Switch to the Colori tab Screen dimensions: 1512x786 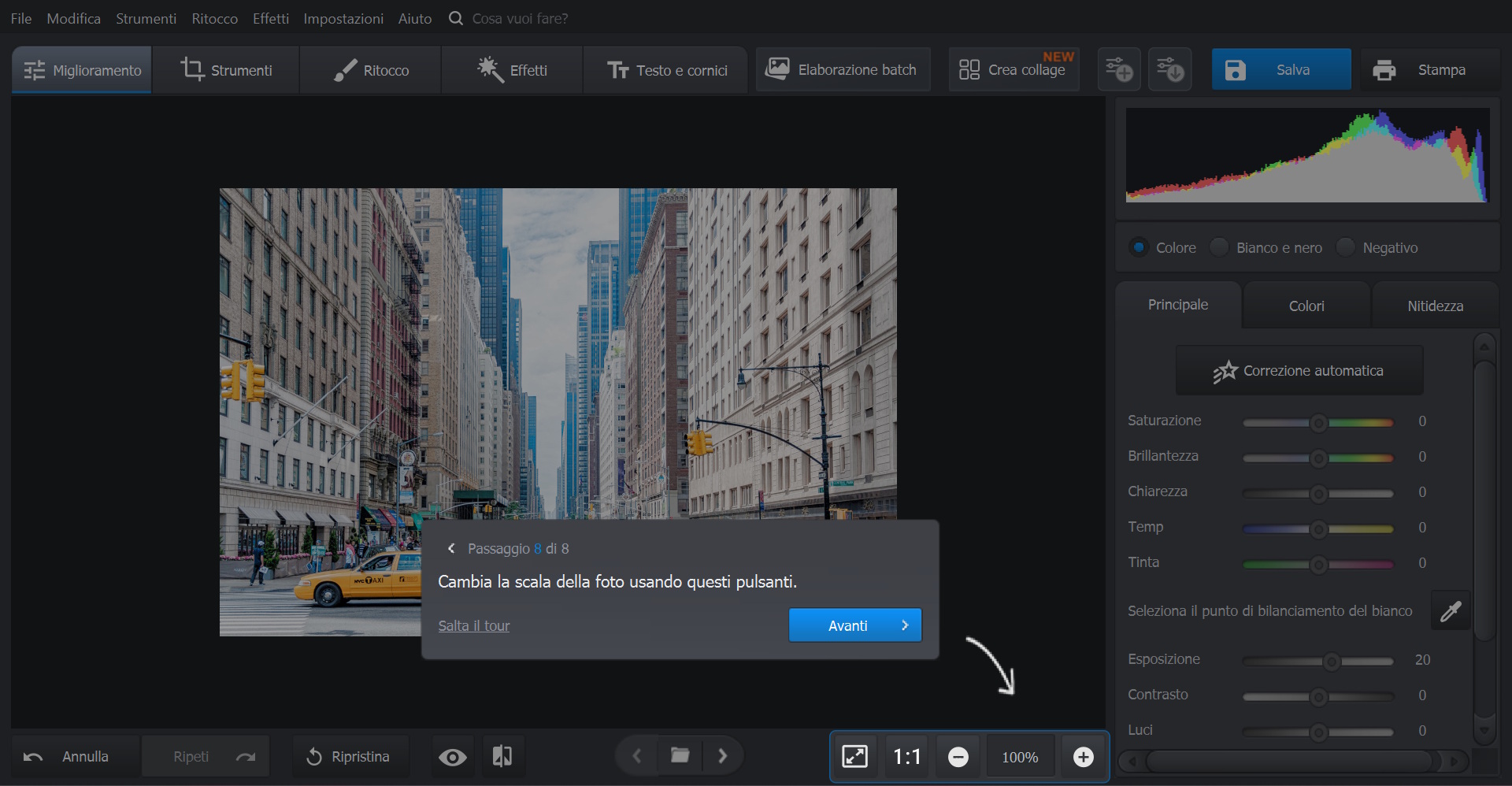(1306, 306)
